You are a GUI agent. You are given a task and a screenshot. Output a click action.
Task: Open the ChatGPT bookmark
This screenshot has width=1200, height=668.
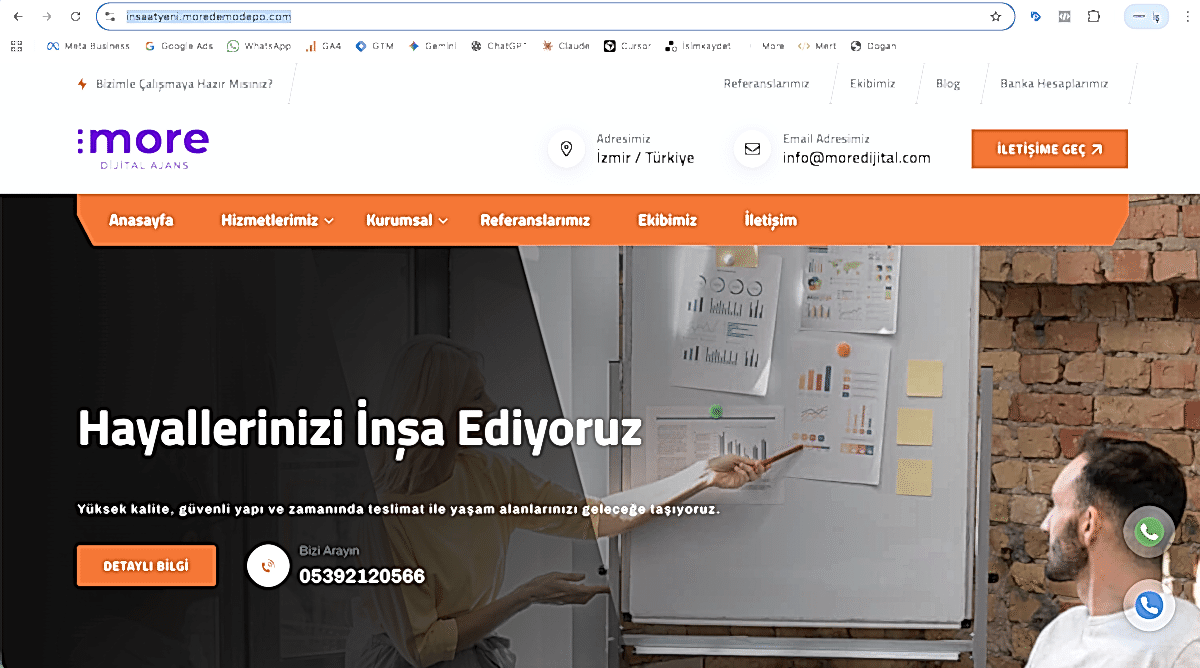(x=496, y=45)
